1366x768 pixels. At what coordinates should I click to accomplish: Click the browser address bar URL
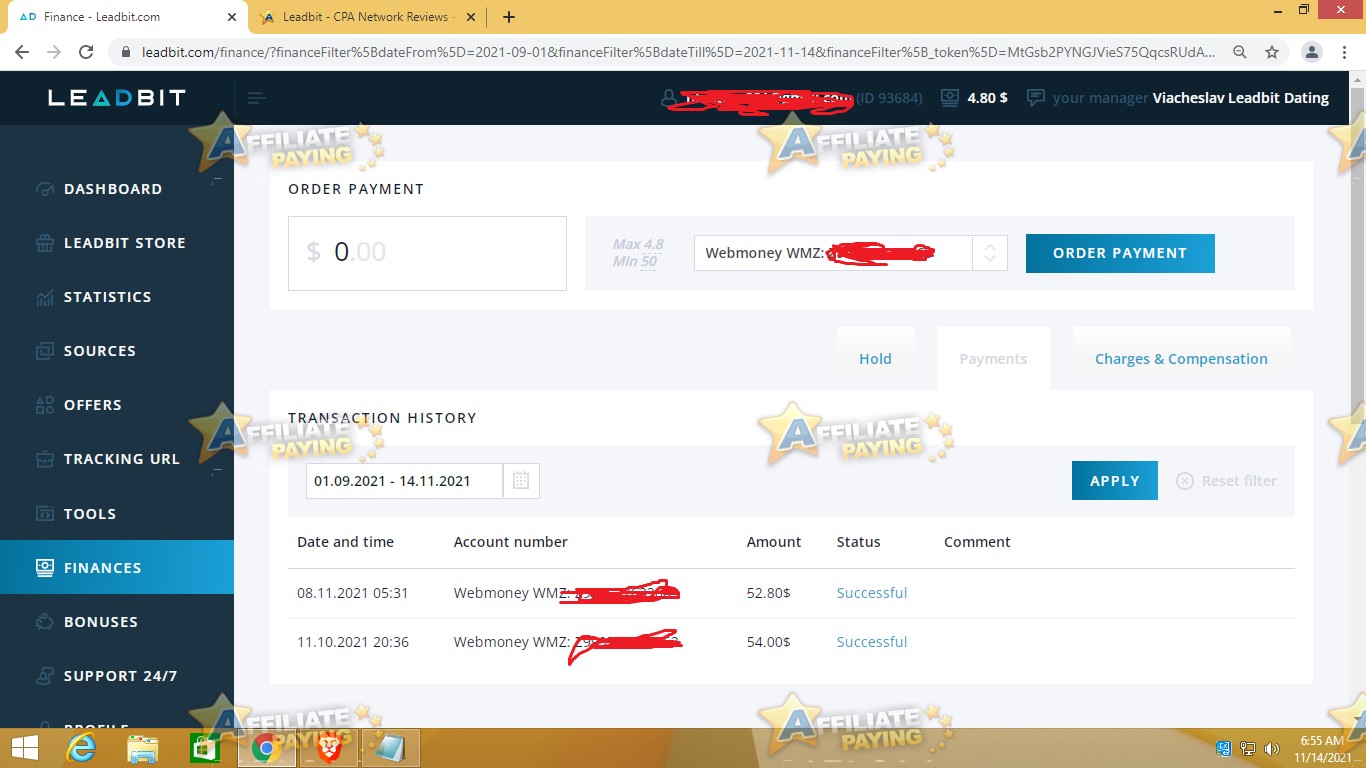679,52
